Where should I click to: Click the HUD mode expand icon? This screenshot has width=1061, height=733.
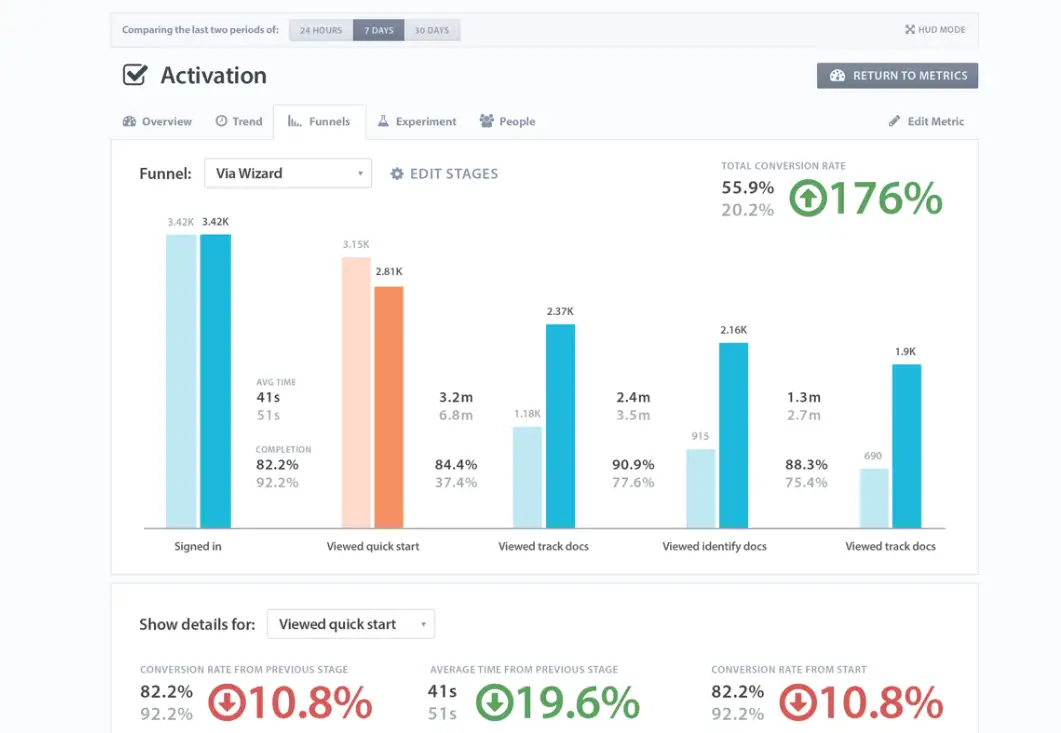(909, 30)
